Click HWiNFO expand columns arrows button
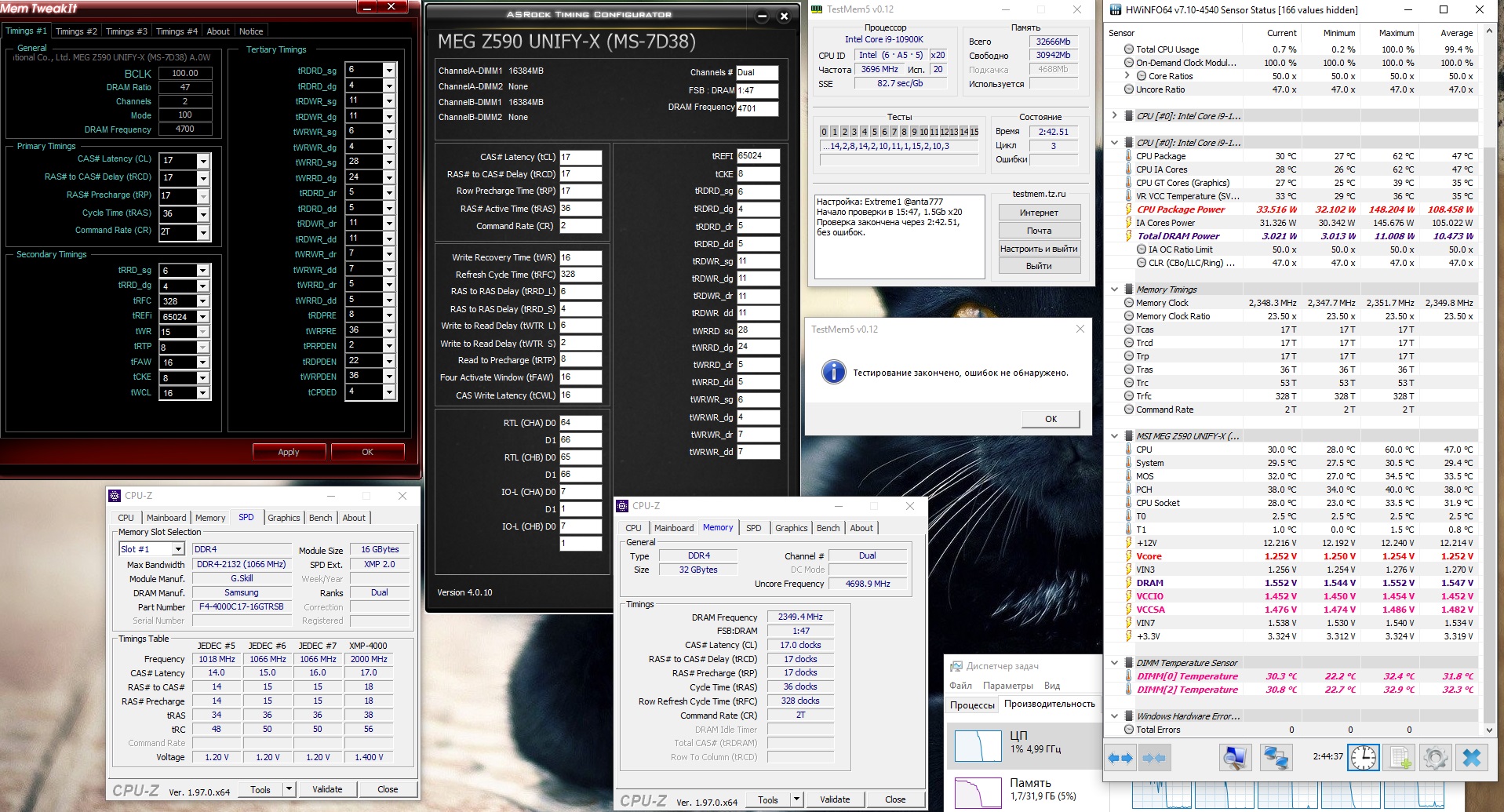The height and width of the screenshot is (812, 1504). click(x=1120, y=758)
